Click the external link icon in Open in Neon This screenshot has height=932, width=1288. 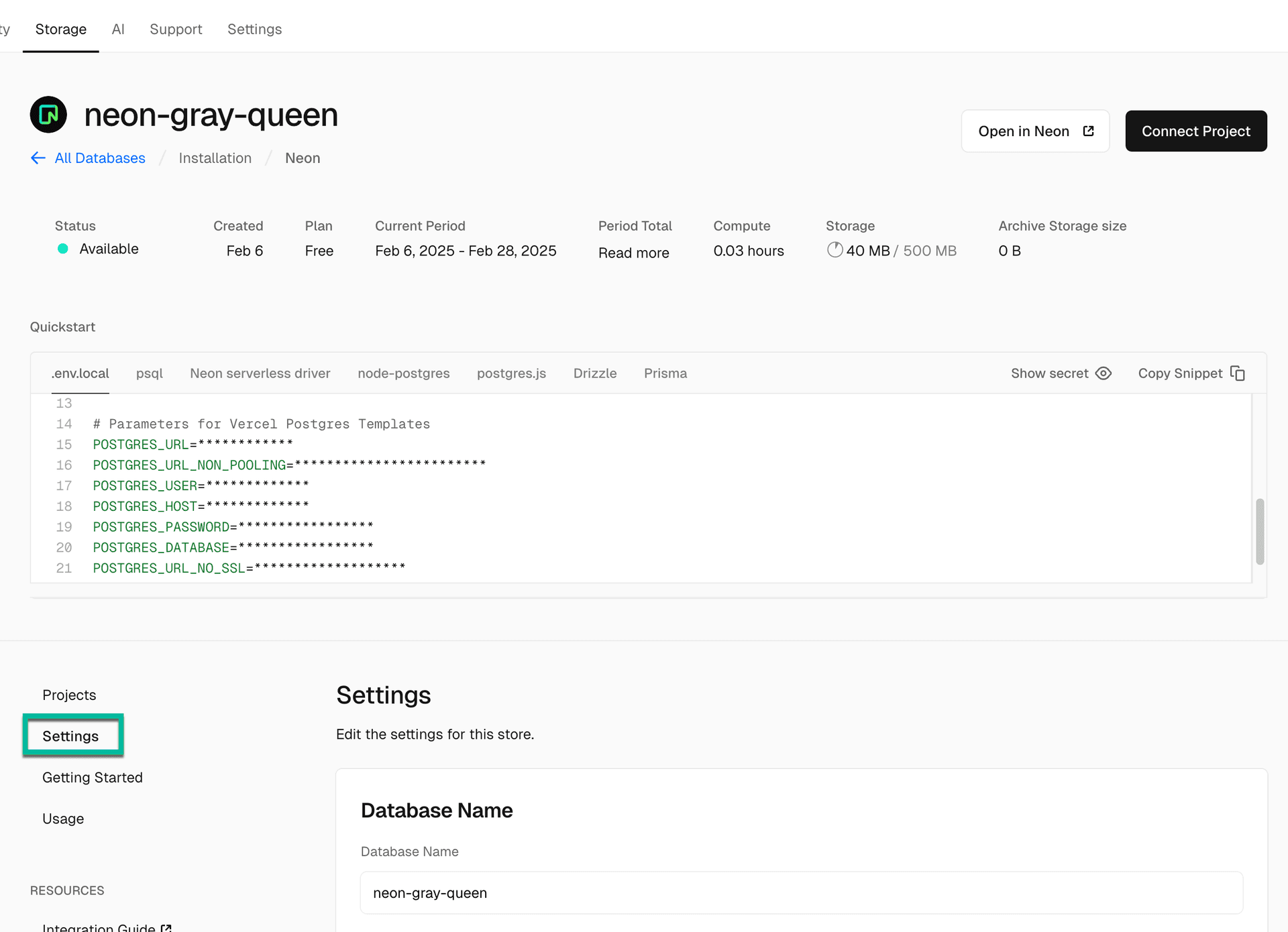point(1088,131)
